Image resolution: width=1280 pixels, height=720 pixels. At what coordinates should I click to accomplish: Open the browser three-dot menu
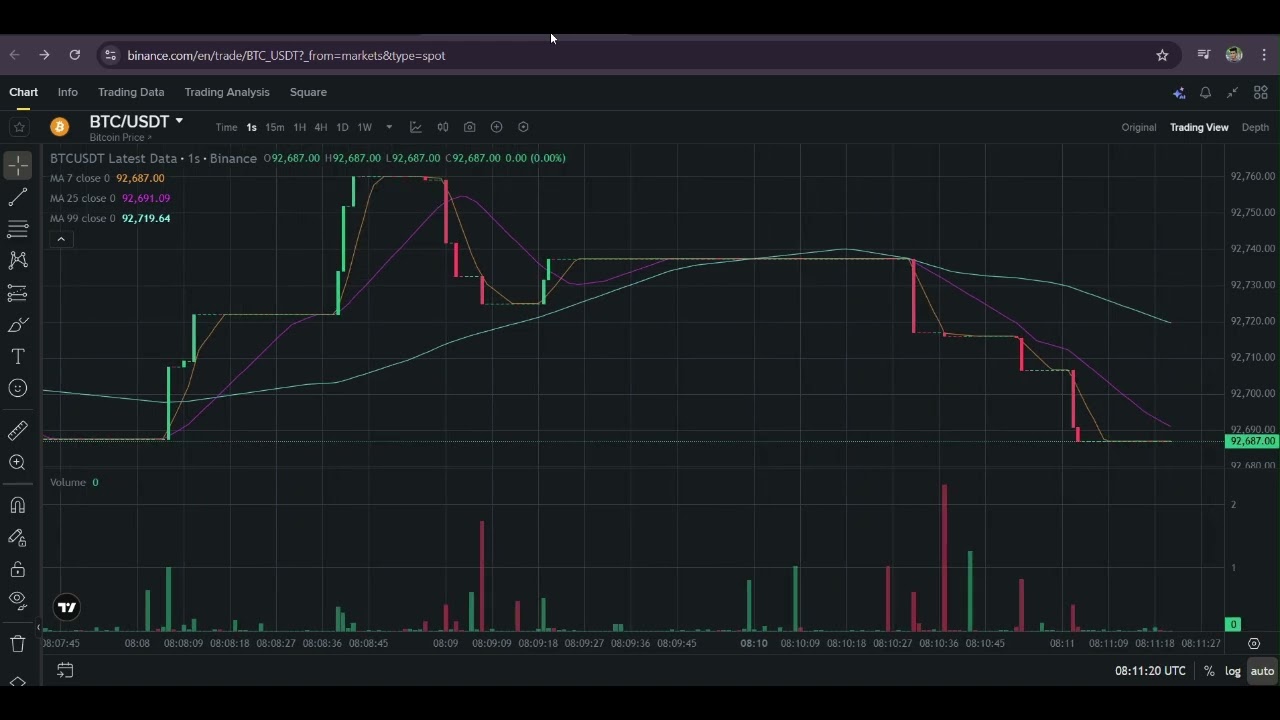[1264, 55]
